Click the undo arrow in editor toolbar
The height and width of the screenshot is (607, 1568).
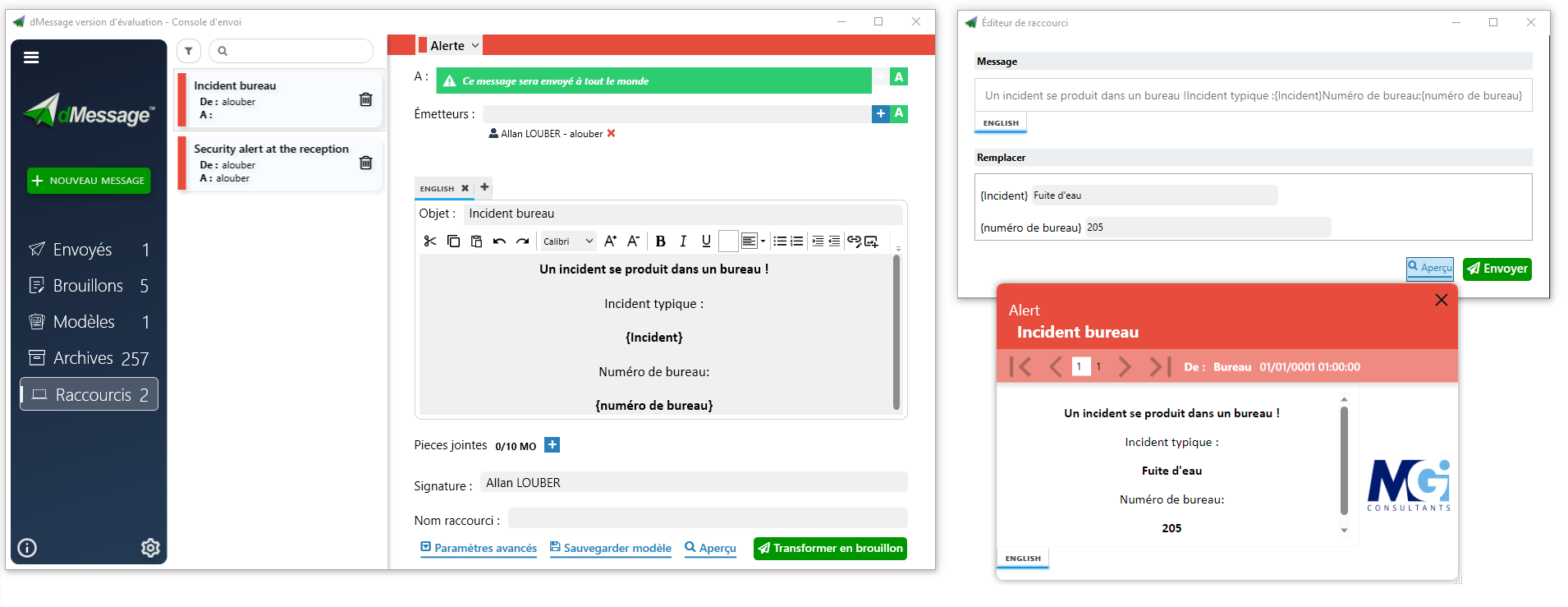click(x=499, y=241)
